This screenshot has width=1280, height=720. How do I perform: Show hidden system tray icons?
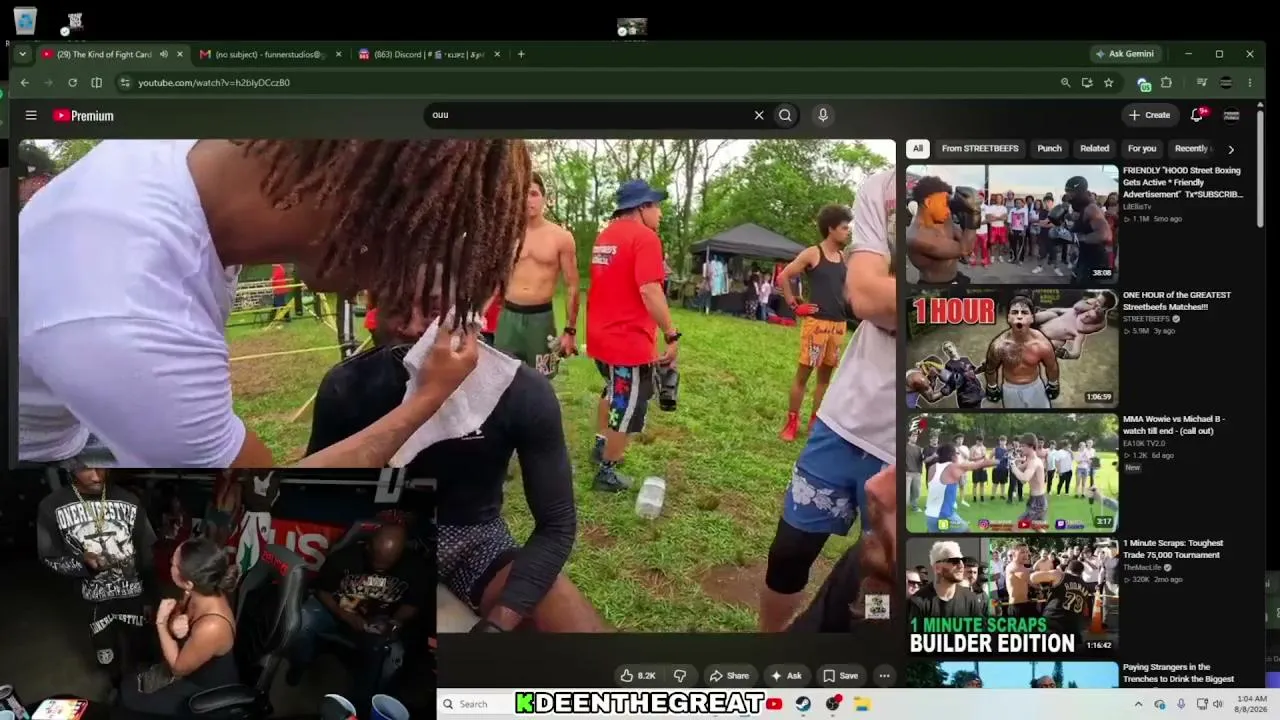coord(1138,704)
